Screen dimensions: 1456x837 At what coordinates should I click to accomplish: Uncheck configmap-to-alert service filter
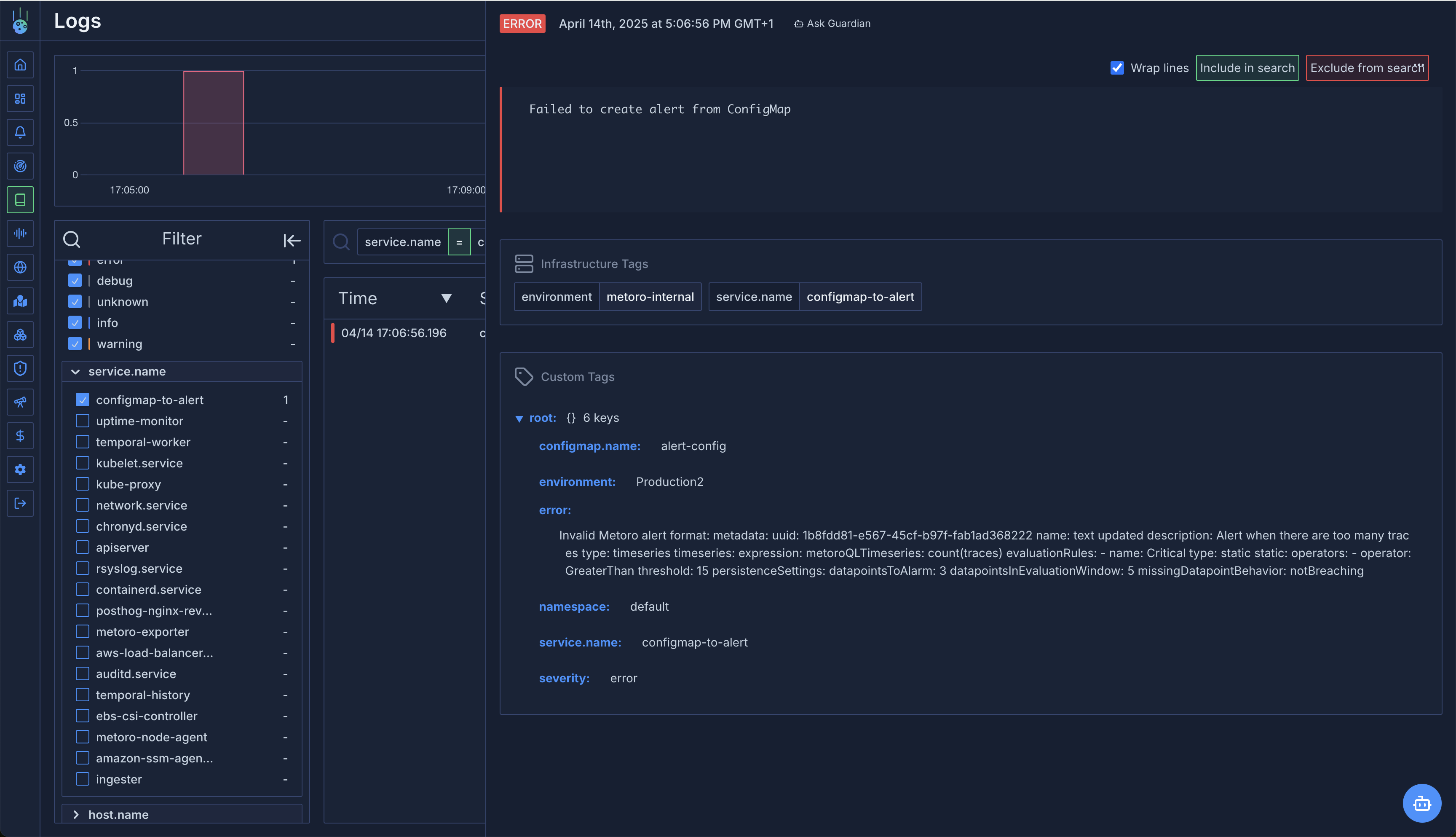point(83,400)
